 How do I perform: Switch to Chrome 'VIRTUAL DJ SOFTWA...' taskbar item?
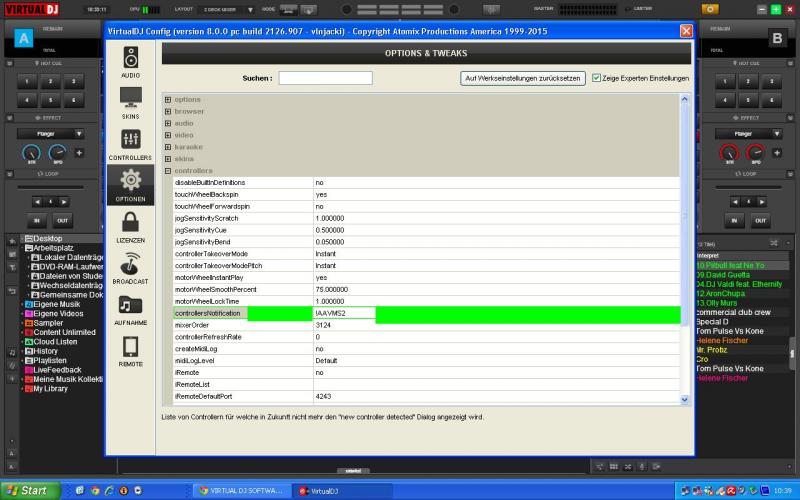tap(239, 491)
